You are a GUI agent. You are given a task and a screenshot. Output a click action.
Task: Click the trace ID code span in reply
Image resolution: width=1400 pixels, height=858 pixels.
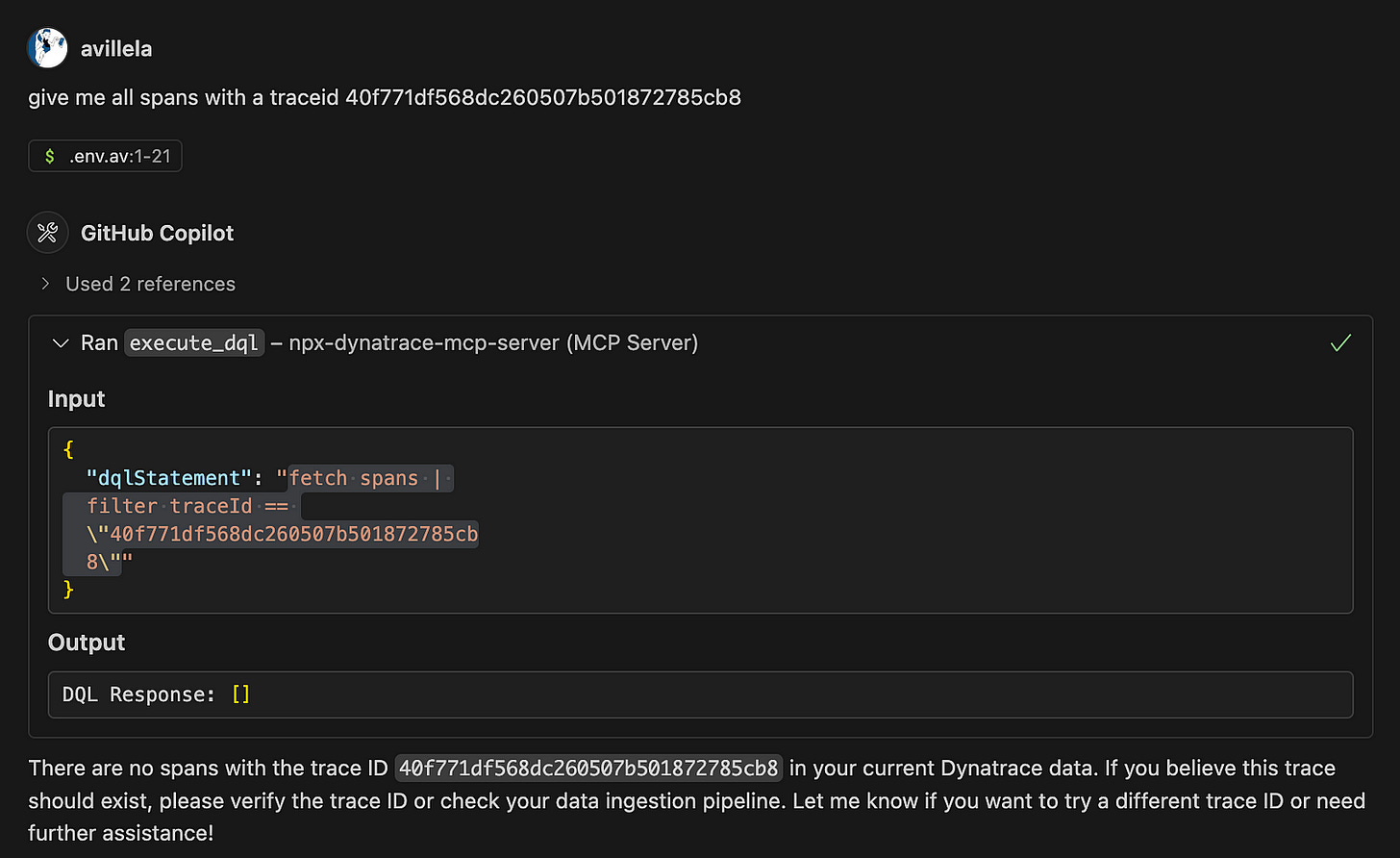click(x=588, y=769)
